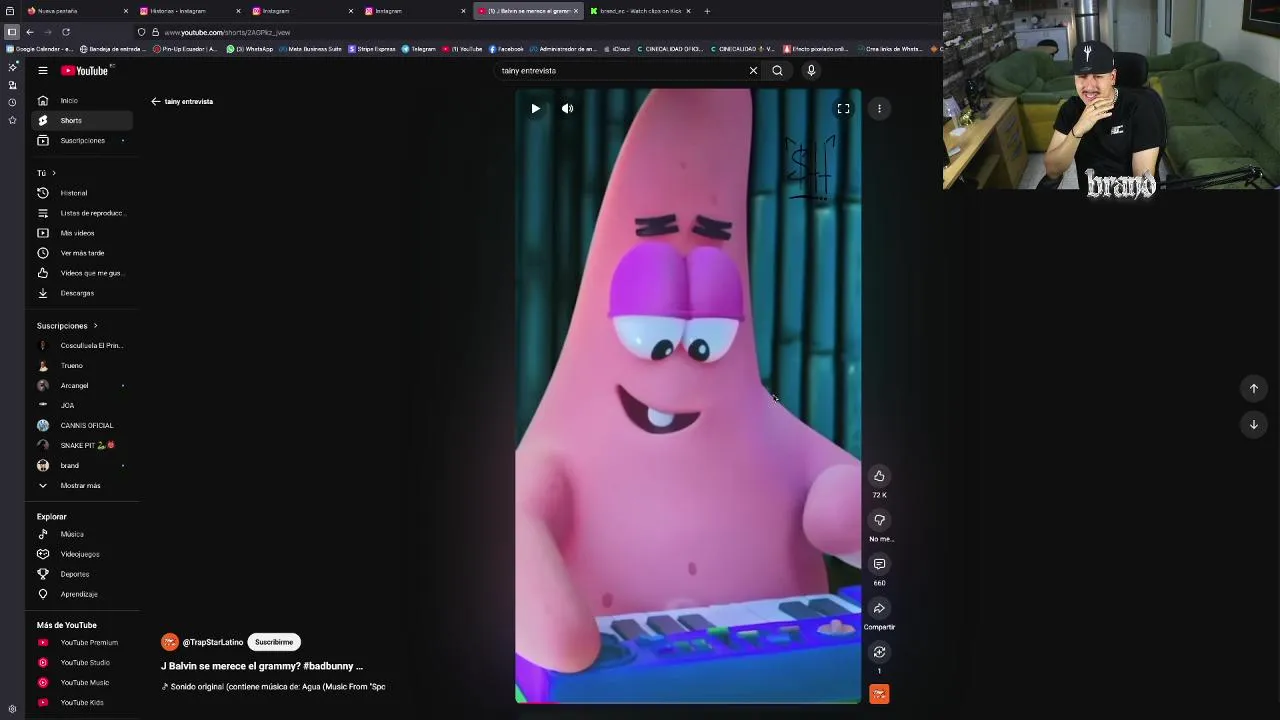
Task: Go back from tainy entrevista results
Action: coord(155,101)
